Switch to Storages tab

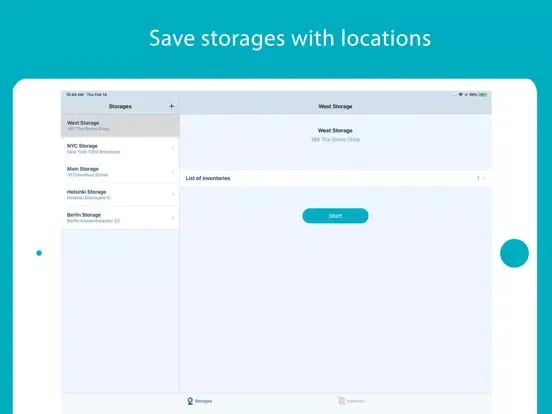click(x=200, y=401)
